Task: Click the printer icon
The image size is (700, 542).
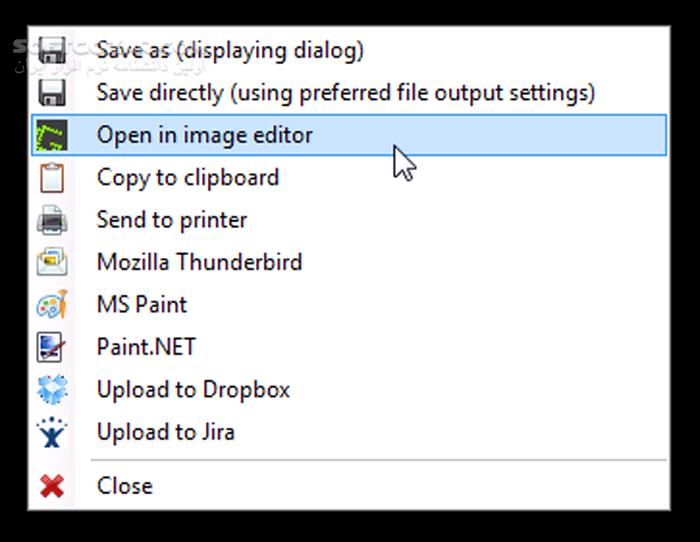Action: [52, 220]
